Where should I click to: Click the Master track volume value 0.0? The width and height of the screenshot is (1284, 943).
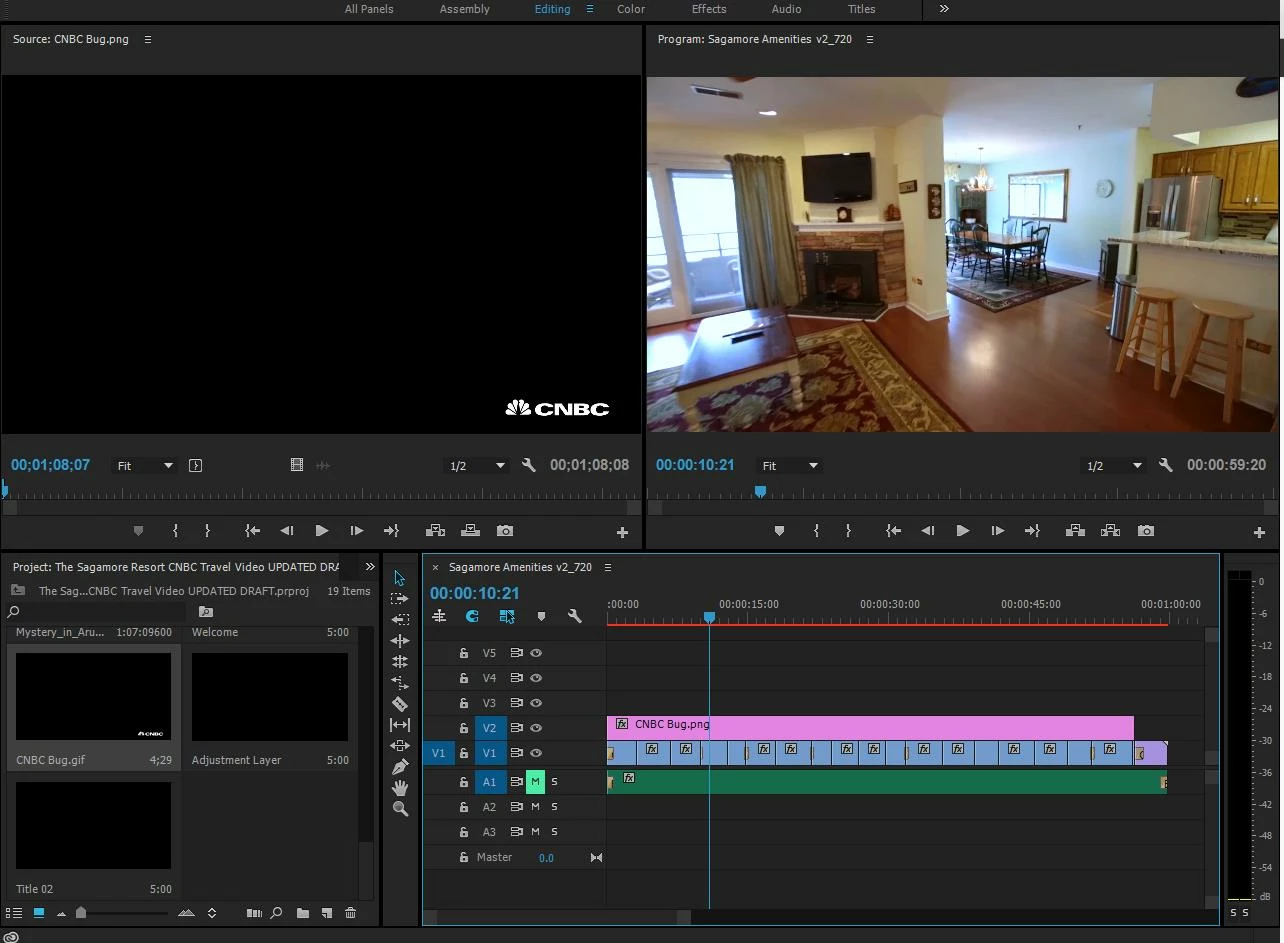coord(546,858)
